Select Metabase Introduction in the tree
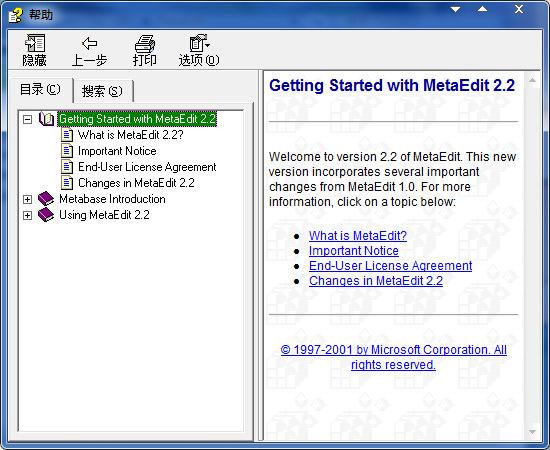Screen dimensions: 550x450 coord(112,199)
